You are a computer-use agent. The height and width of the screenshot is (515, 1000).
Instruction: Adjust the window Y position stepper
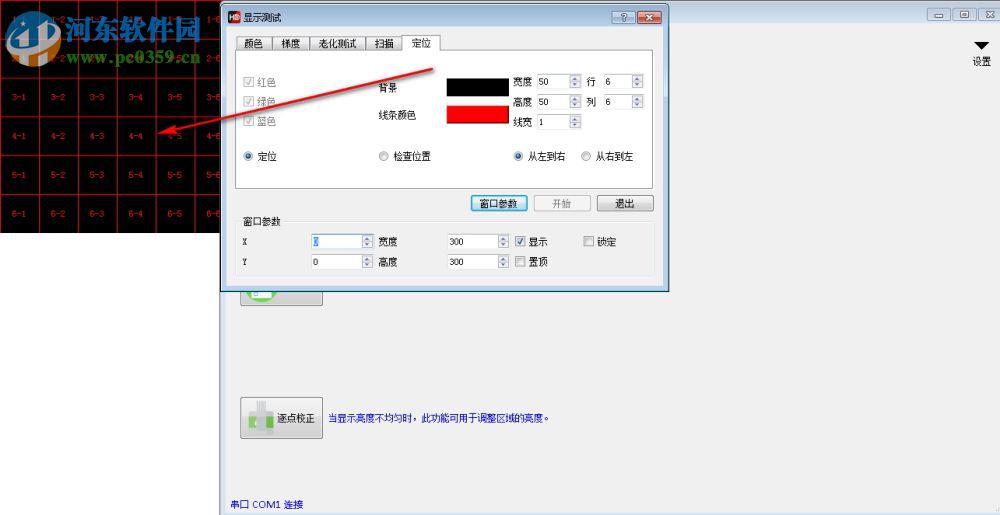point(367,261)
